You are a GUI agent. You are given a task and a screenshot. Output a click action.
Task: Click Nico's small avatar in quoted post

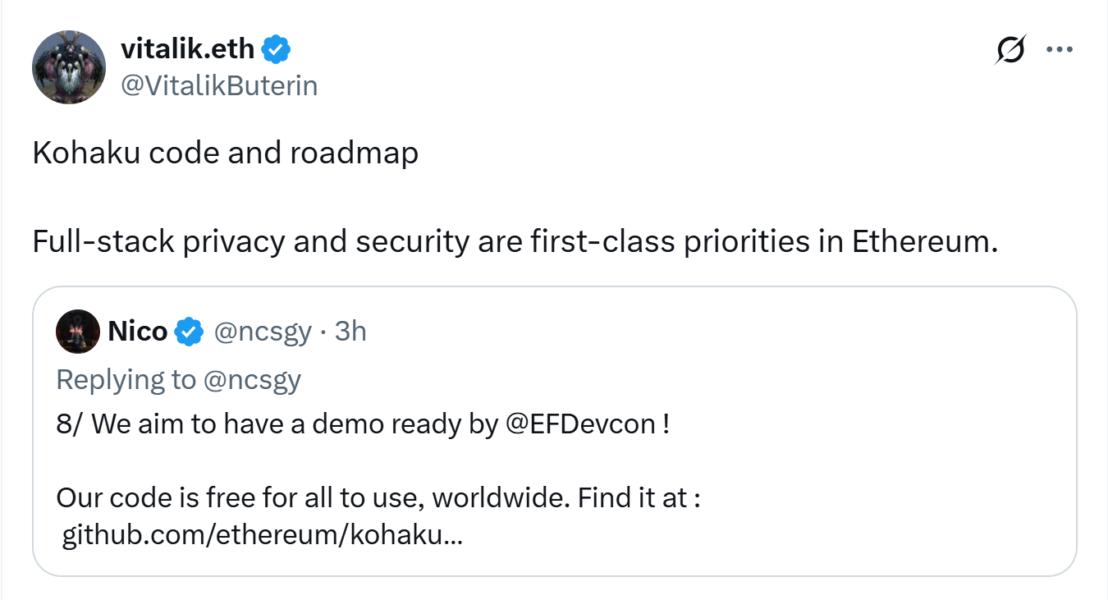pyautogui.click(x=78, y=332)
